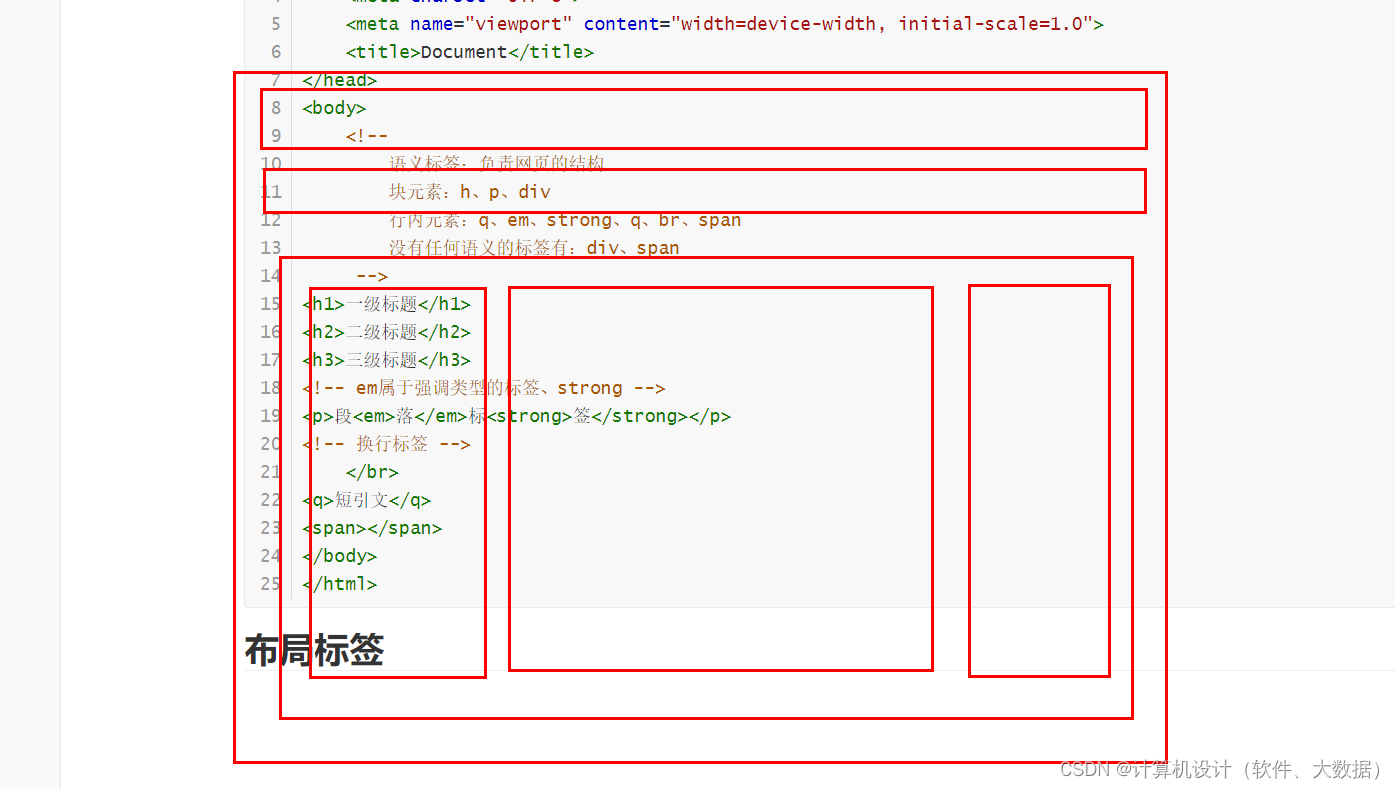Click the opening body tag
Viewport: 1395px width, 789px height.
tap(334, 108)
